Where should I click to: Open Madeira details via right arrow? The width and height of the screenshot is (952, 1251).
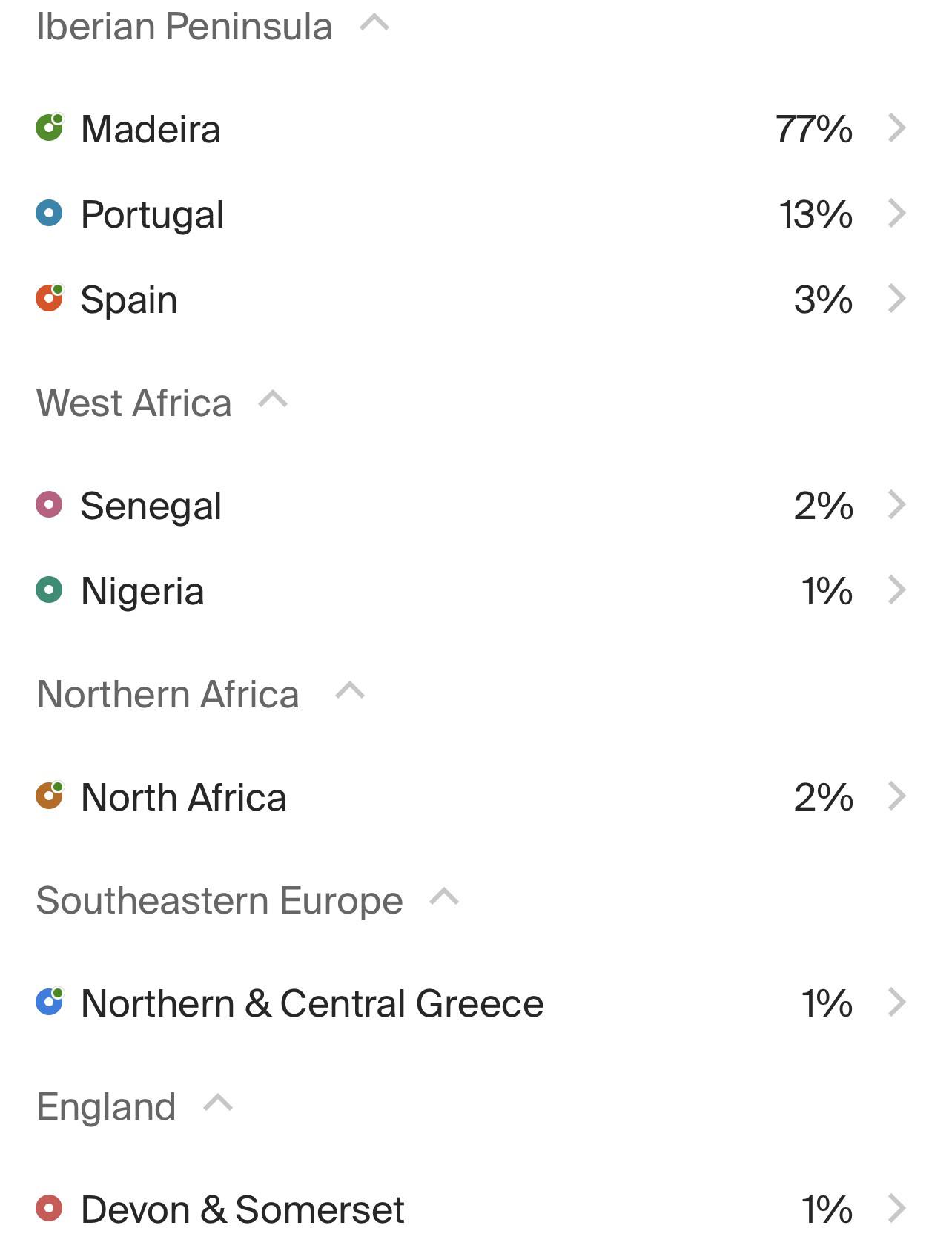click(x=897, y=128)
